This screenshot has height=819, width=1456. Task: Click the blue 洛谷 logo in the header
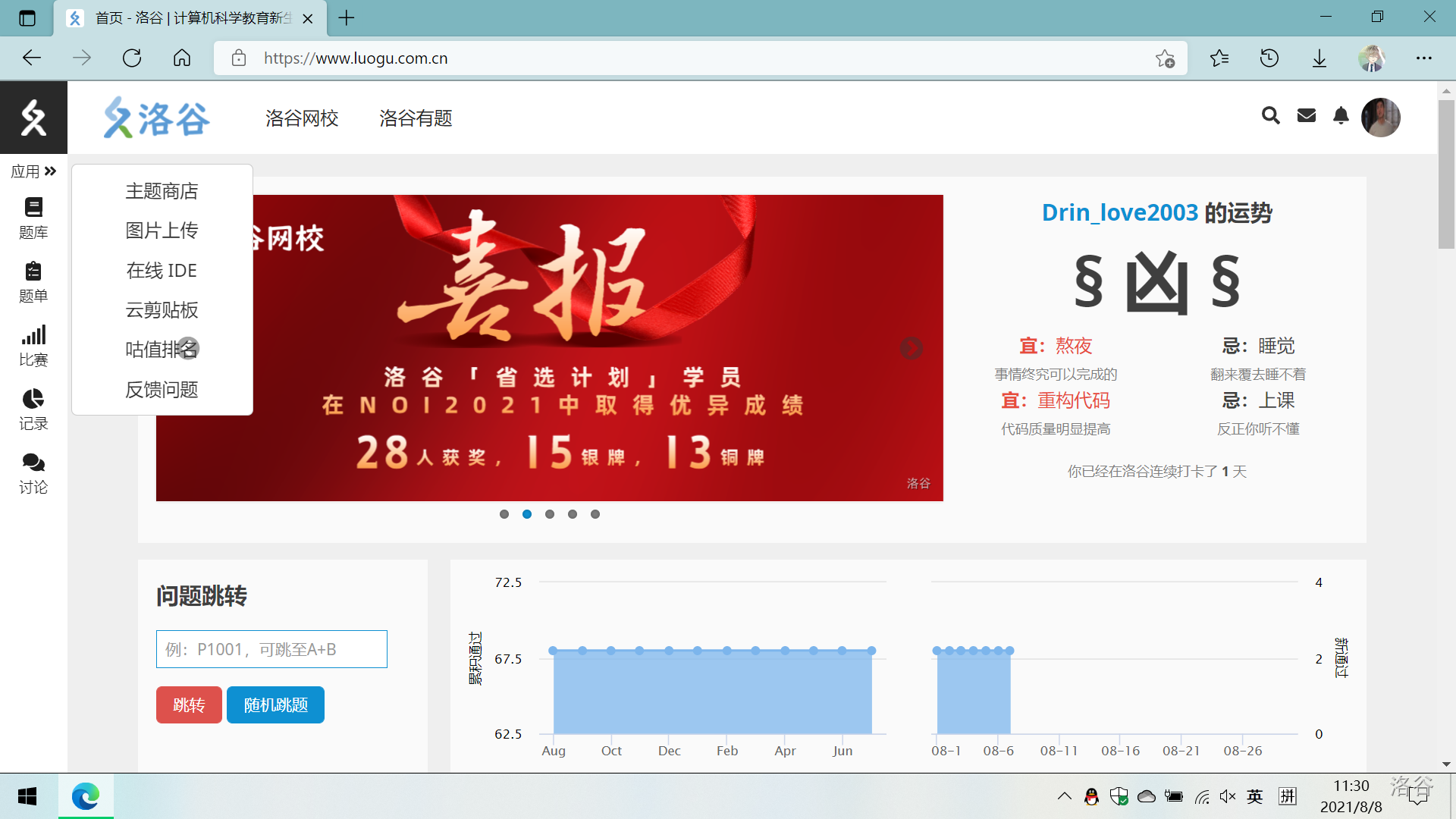coord(157,118)
